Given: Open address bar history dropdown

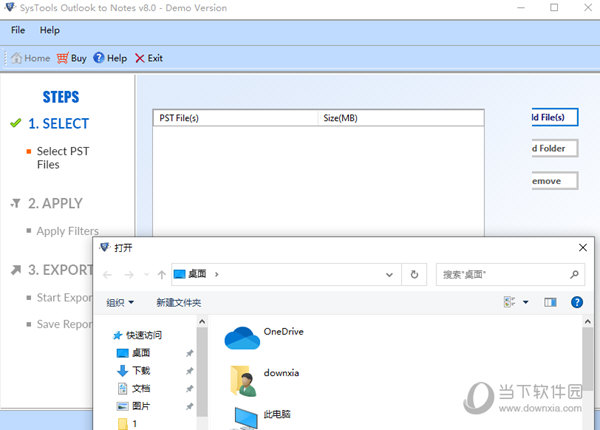Looking at the screenshot, I should coord(390,275).
